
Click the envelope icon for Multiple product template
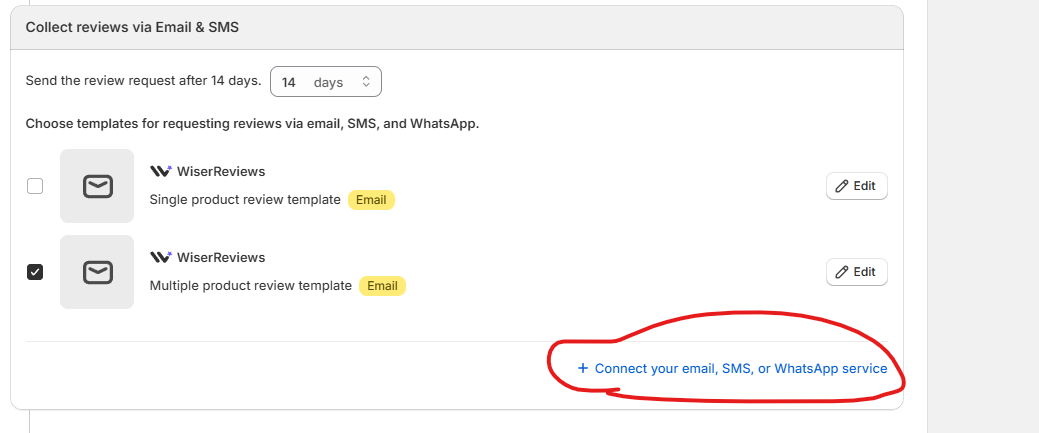tap(97, 272)
